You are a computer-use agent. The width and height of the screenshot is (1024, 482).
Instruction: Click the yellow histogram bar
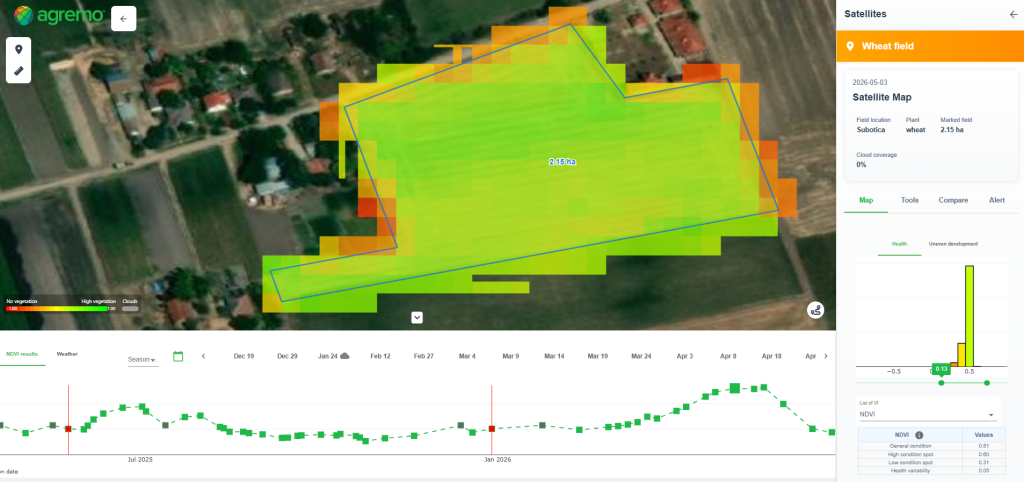coord(961,355)
